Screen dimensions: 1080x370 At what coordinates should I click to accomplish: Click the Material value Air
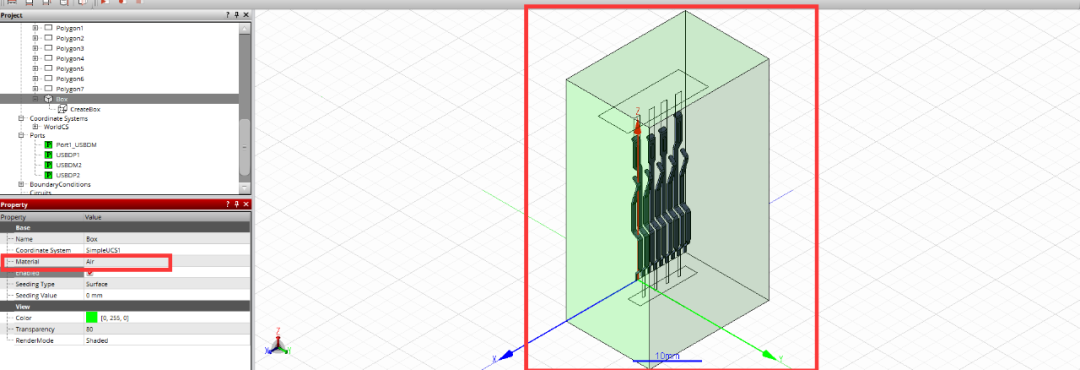point(90,262)
